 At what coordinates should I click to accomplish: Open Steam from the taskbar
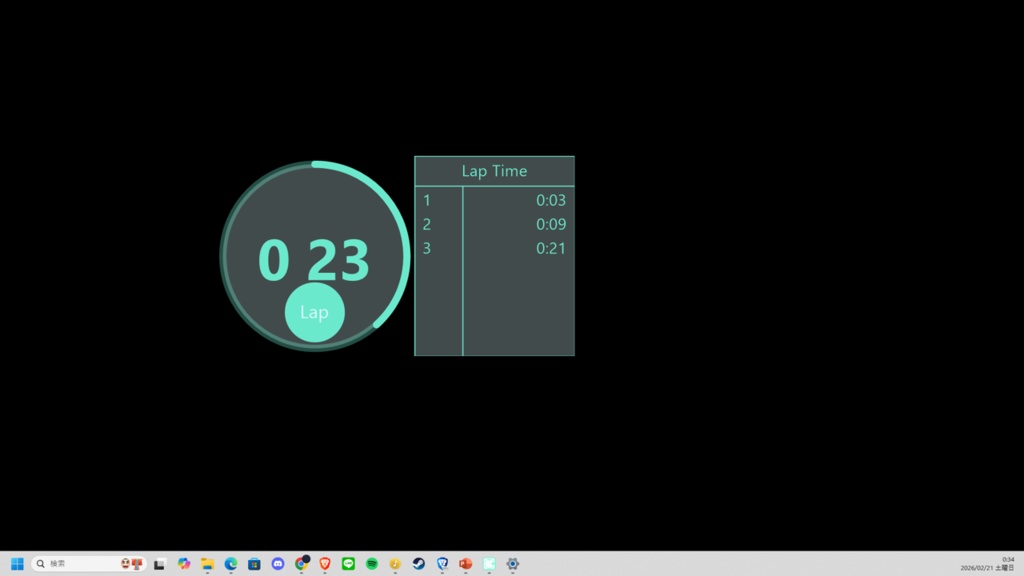tap(418, 563)
